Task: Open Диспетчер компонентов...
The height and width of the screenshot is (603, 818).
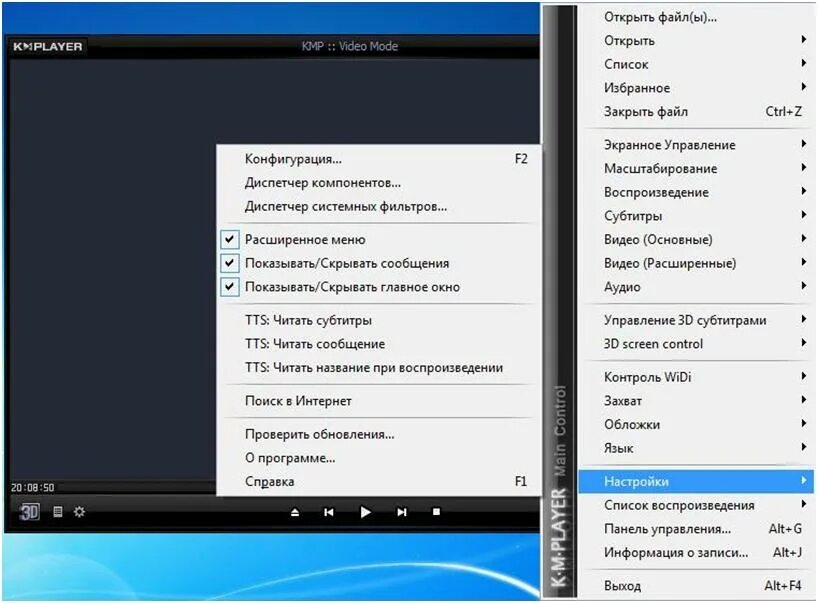Action: 379,183
